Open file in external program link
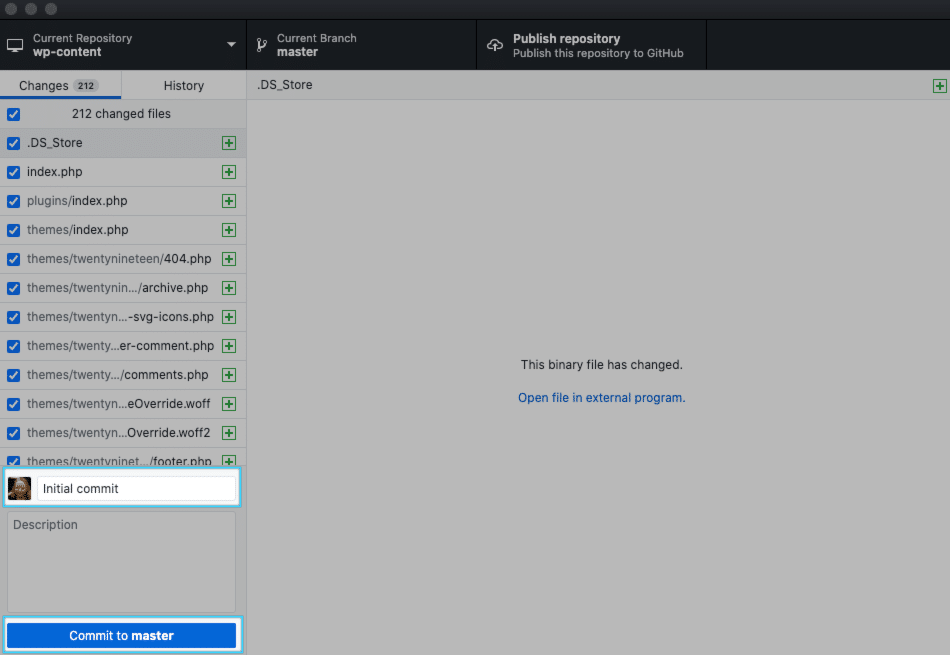 [602, 397]
